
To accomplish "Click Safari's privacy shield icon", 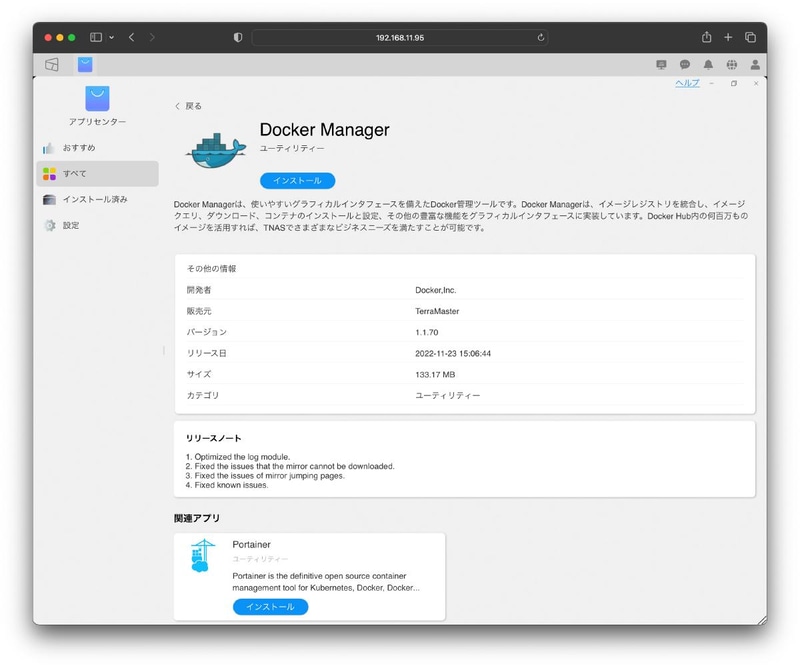I will (236, 37).
